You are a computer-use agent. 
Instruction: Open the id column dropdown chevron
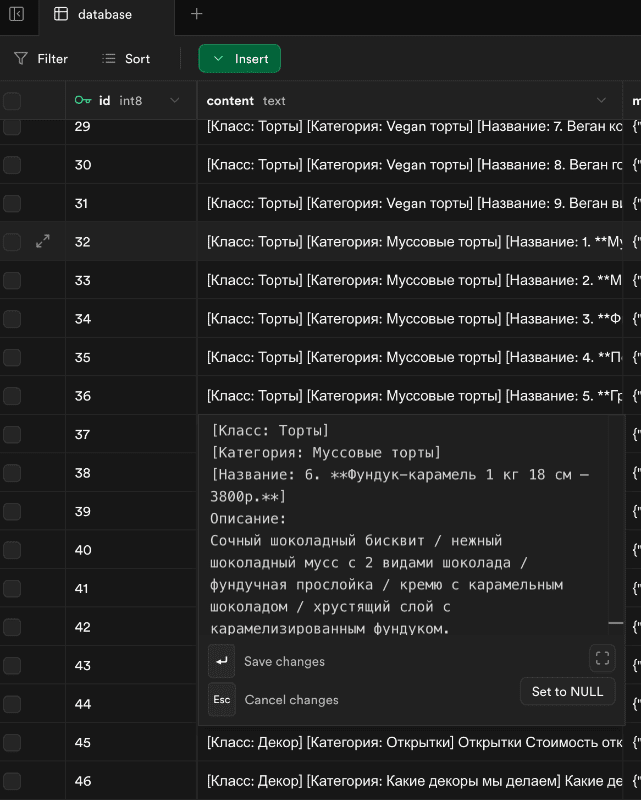click(x=176, y=101)
